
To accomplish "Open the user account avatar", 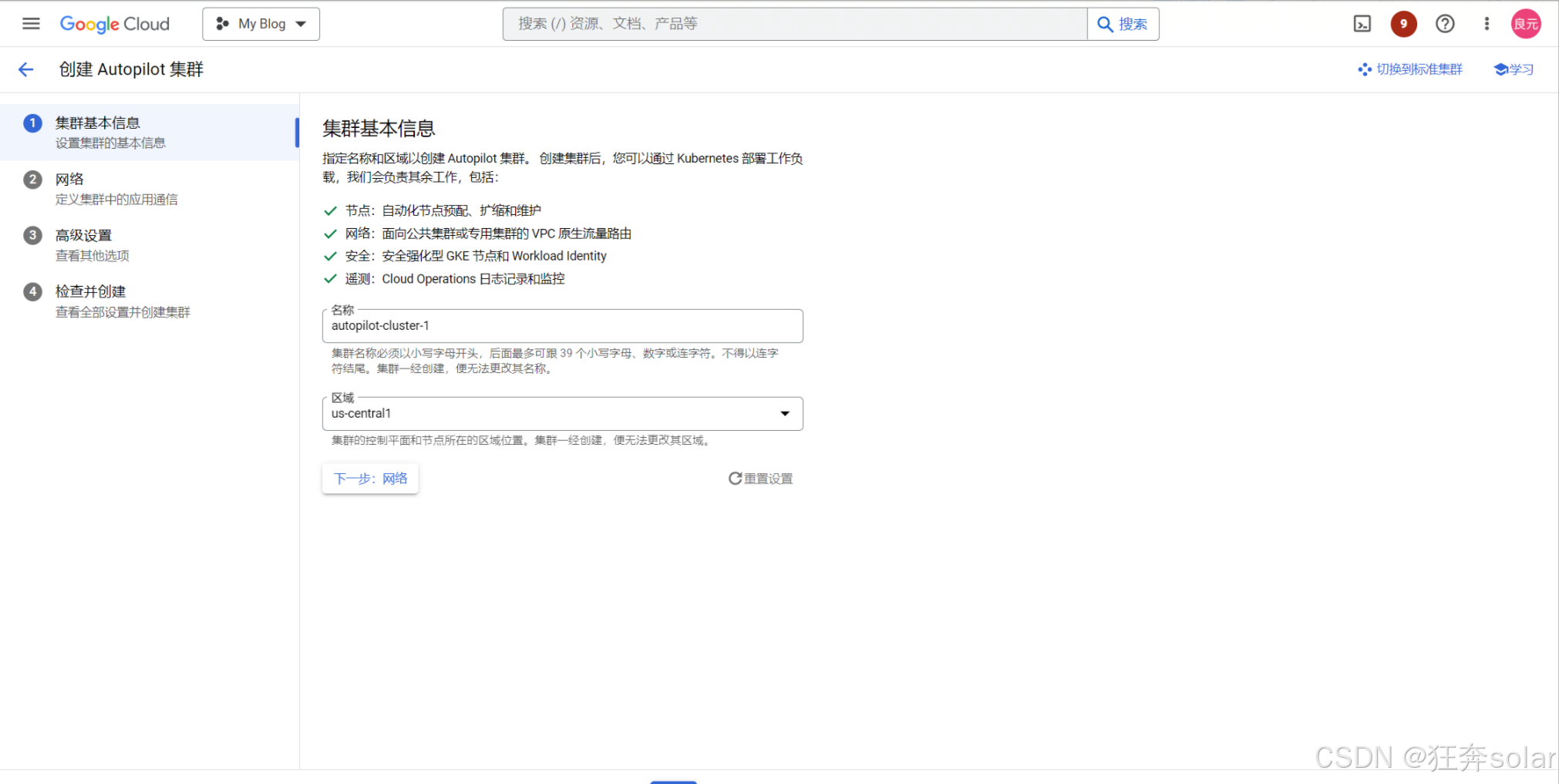I will point(1526,24).
